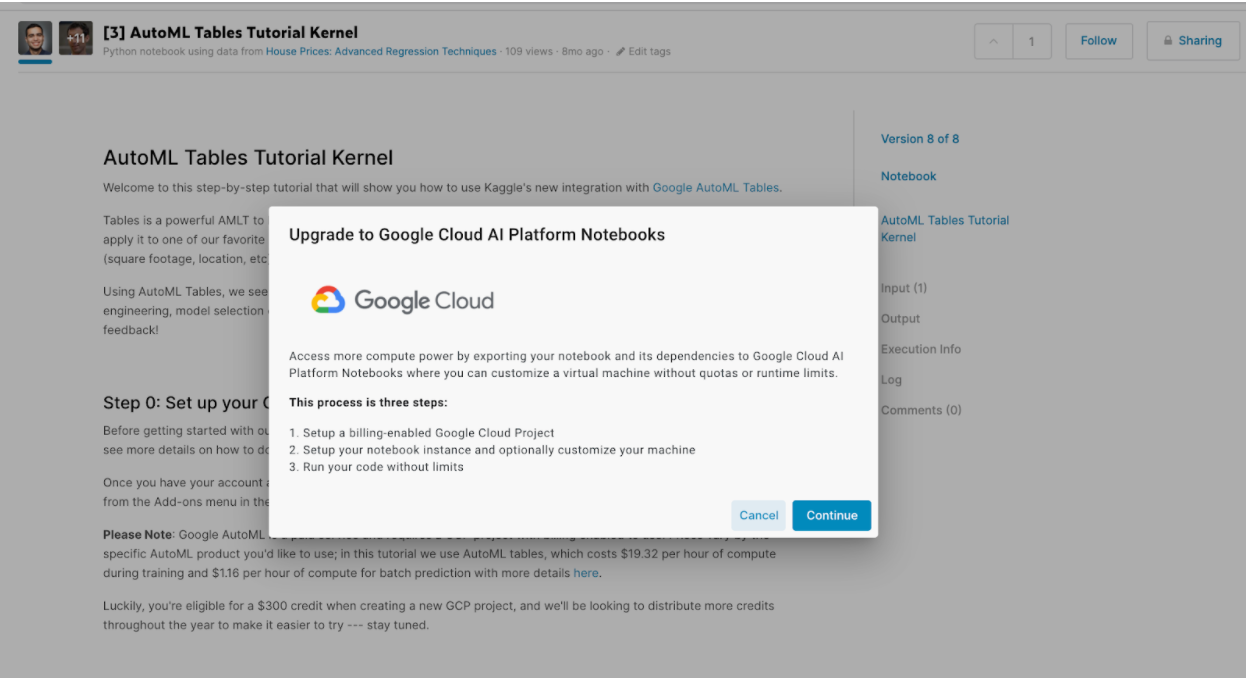This screenshot has width=1246, height=678.
Task: Open the Log section
Action: point(891,380)
